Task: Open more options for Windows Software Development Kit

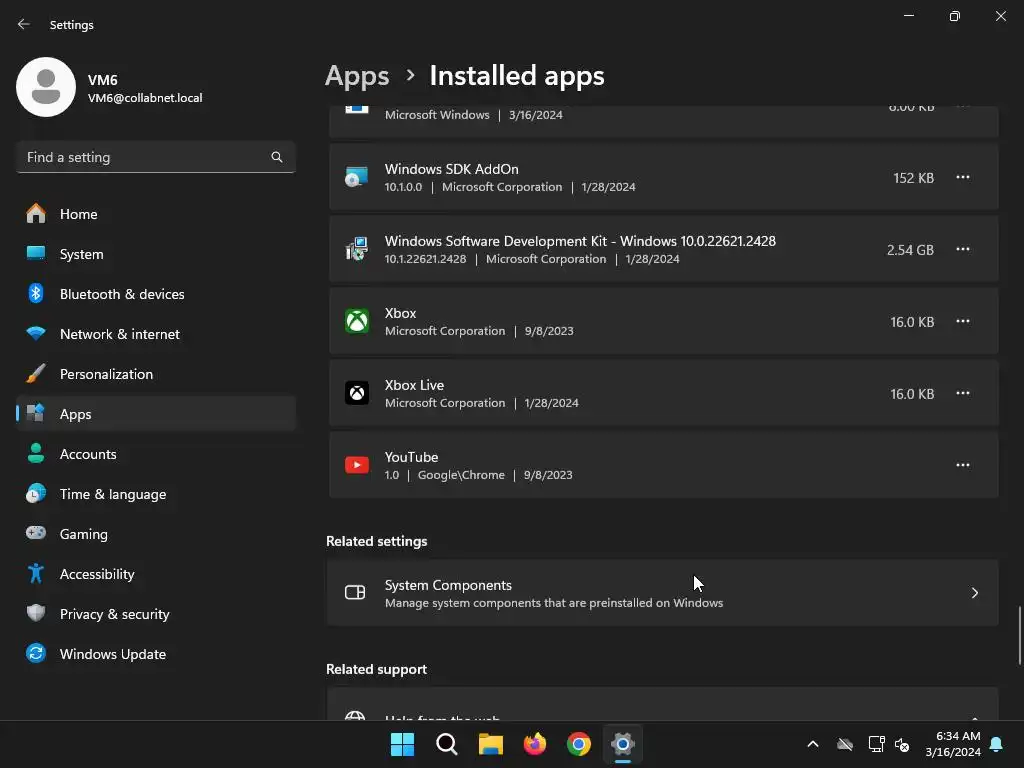Action: tap(963, 249)
